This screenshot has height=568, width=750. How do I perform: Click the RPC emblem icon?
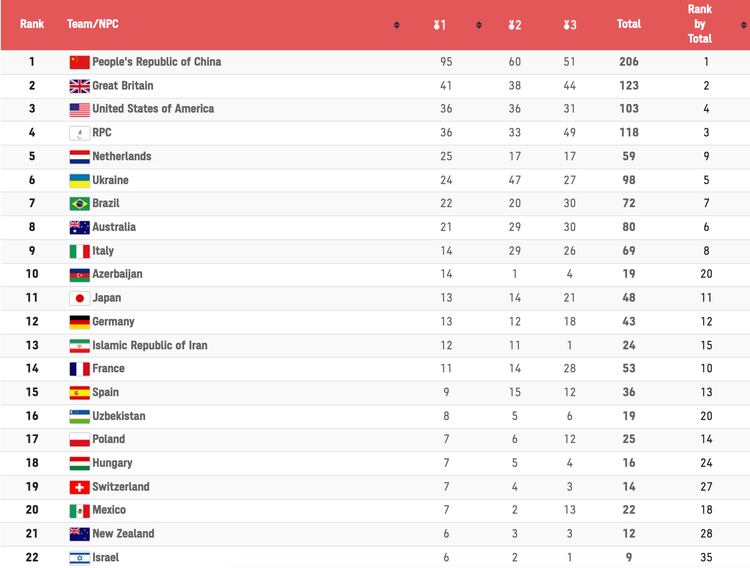click(79, 133)
